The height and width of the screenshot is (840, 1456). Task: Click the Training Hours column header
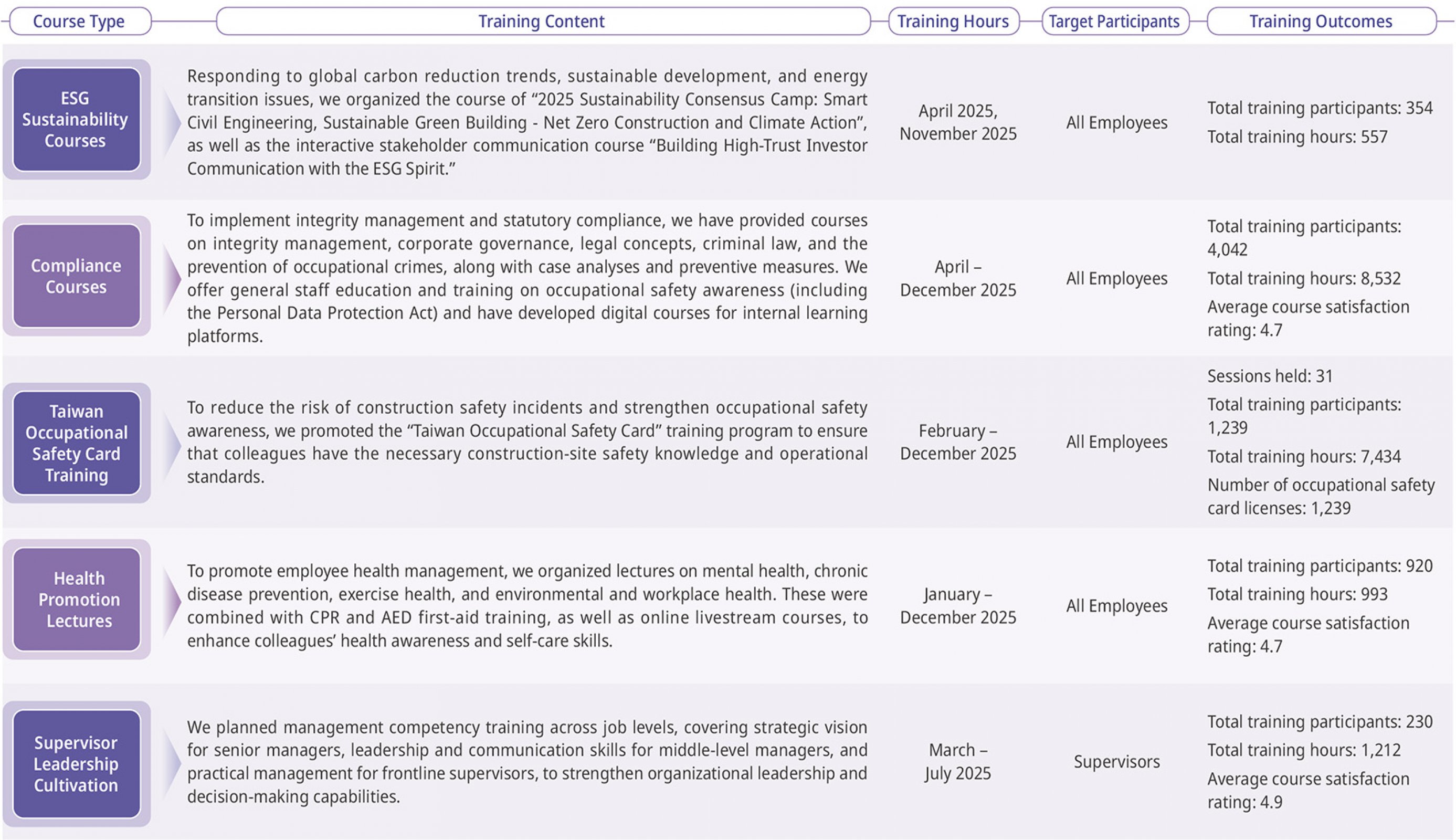954,22
